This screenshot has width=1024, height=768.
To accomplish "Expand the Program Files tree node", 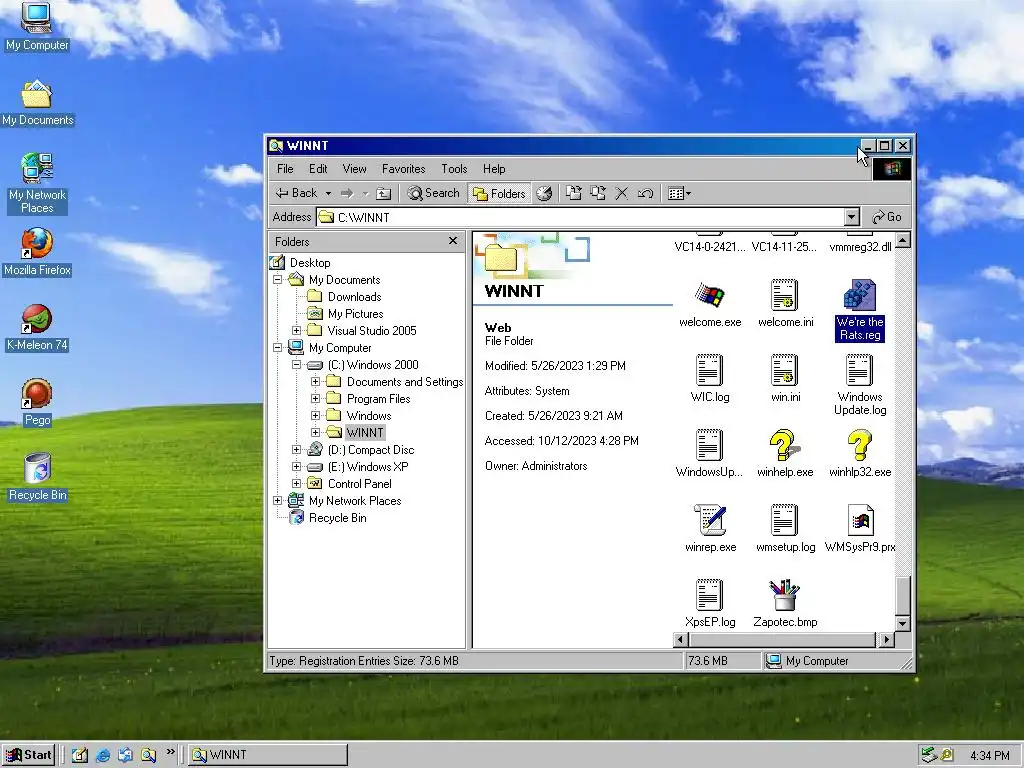I will pyautogui.click(x=315, y=398).
